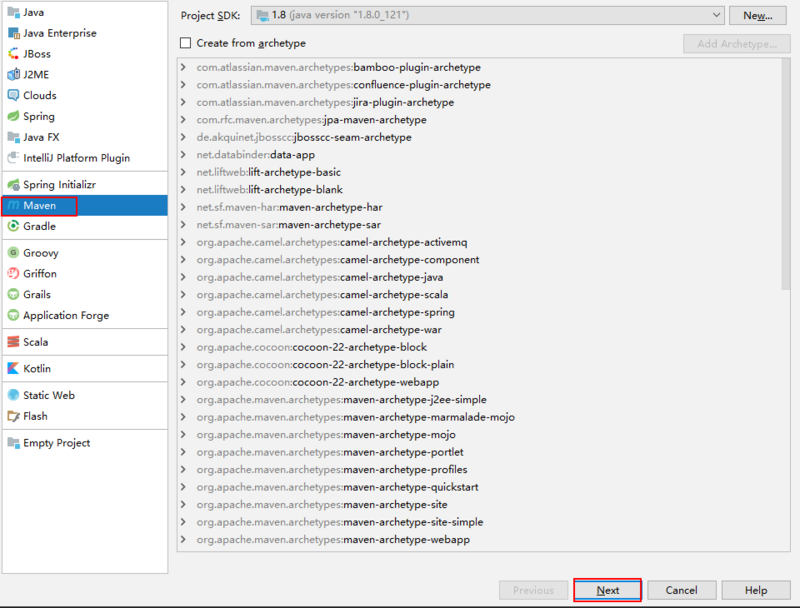Select the Kotlin label in the project type list
The height and width of the screenshot is (608, 800).
37,368
